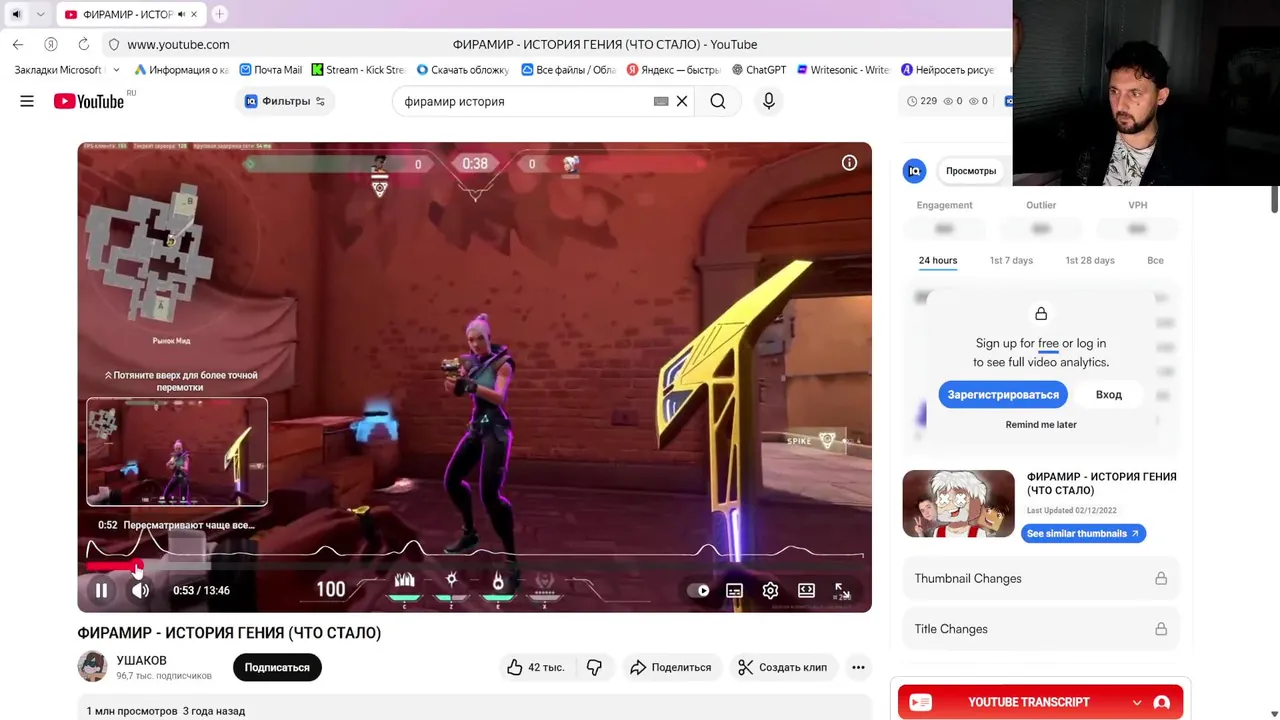Open the YouTube hamburger guide menu
This screenshot has width=1280, height=720.
[27, 101]
